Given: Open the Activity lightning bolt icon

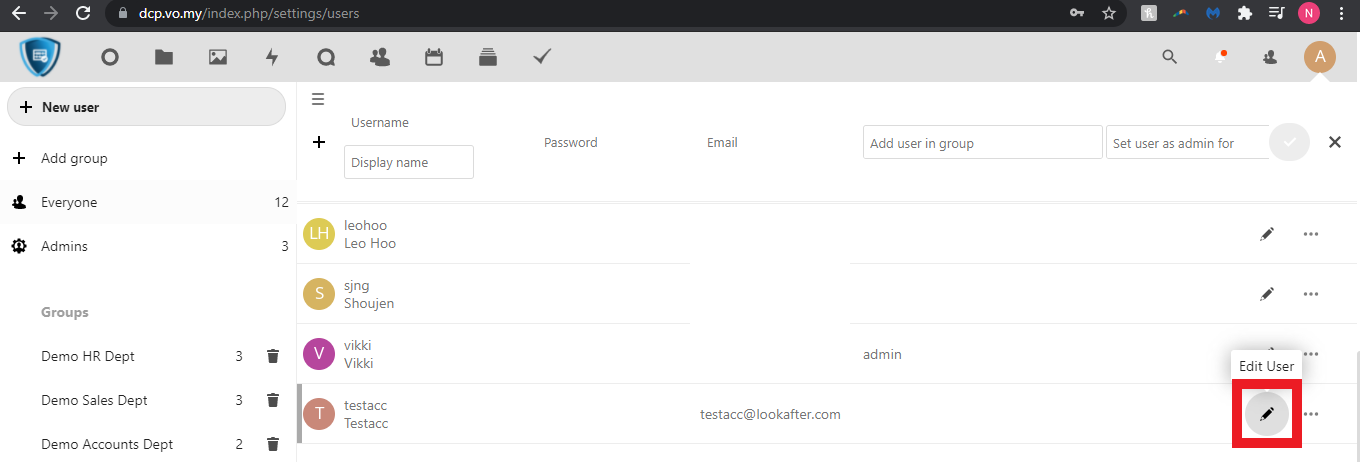Looking at the screenshot, I should coord(272,58).
